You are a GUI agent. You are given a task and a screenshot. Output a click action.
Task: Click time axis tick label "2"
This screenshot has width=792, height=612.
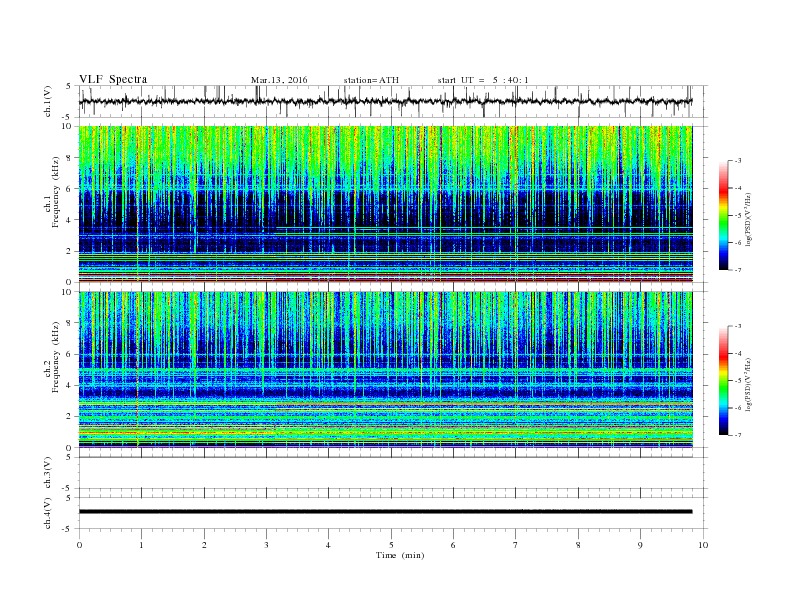(x=204, y=545)
